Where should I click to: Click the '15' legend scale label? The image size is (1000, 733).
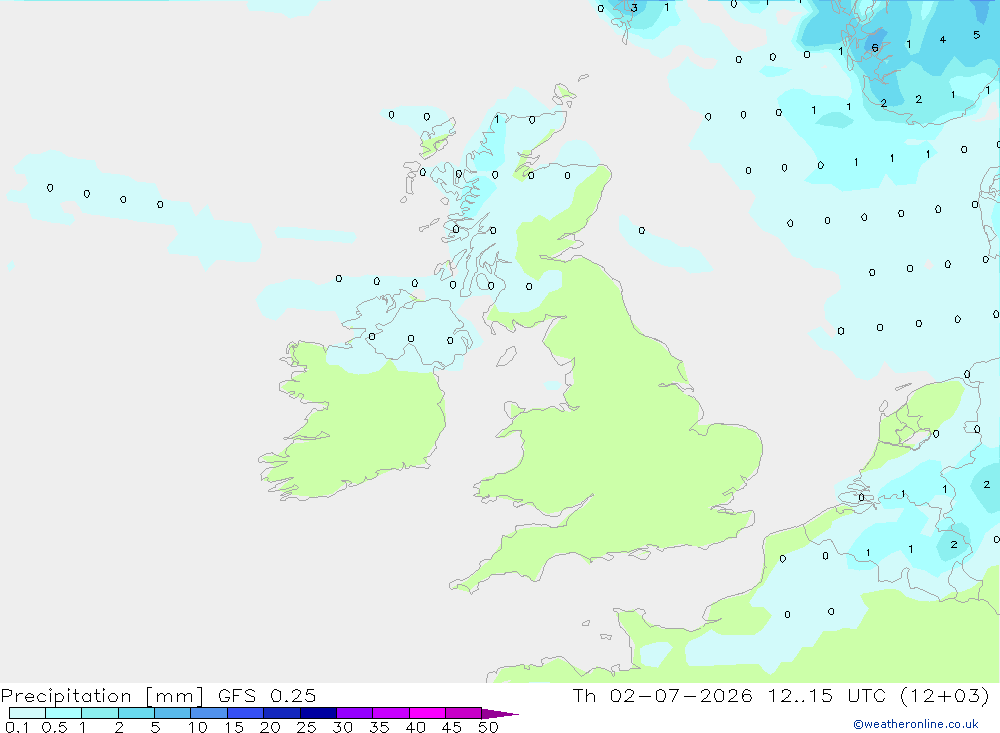[x=234, y=727]
